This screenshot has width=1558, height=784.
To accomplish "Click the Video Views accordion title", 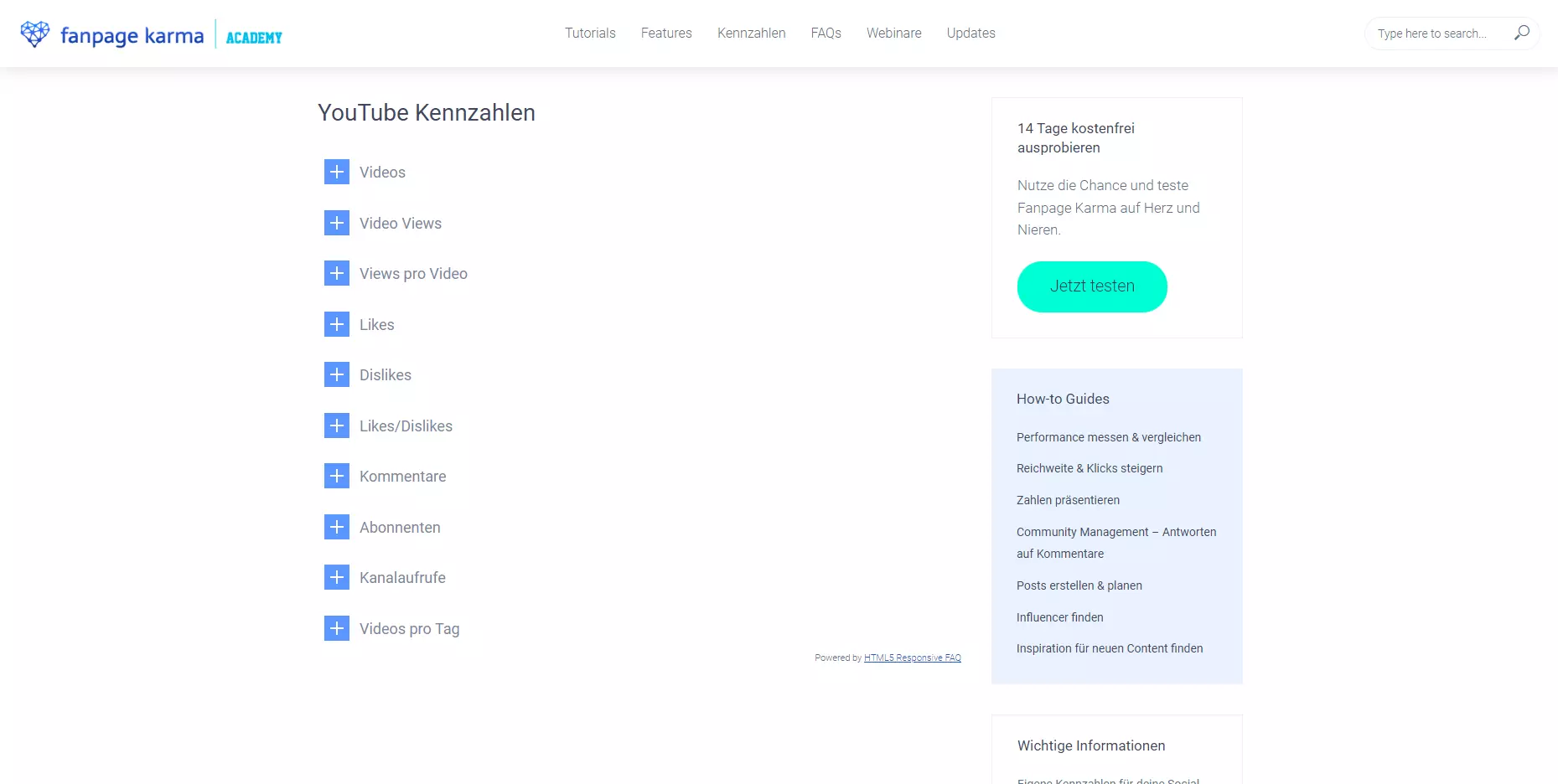I will pos(401,223).
